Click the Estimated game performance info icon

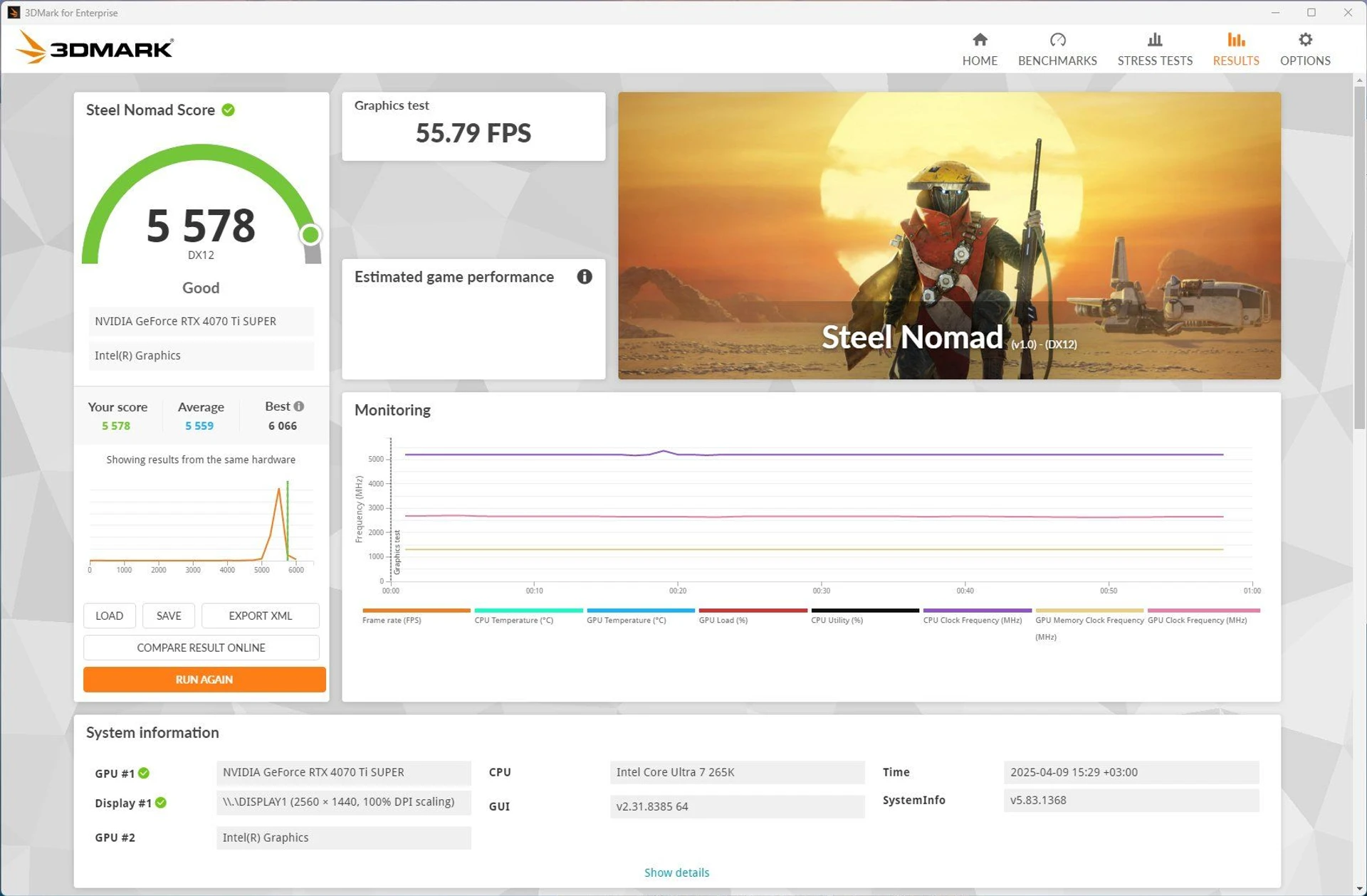pos(584,277)
